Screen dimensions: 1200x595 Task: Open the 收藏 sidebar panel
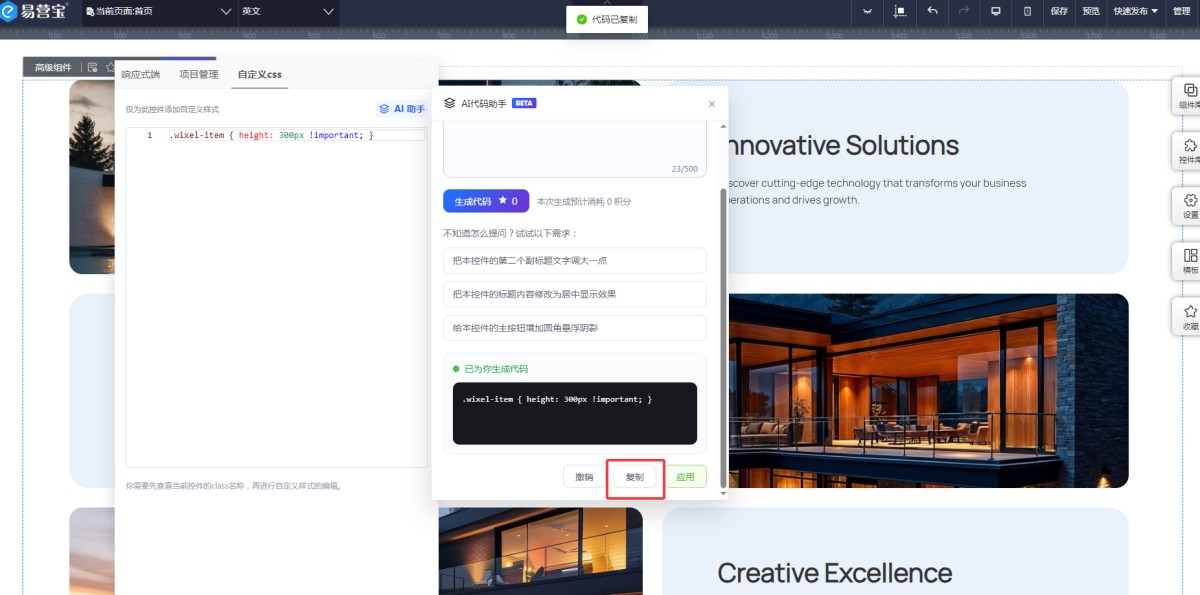point(1189,317)
